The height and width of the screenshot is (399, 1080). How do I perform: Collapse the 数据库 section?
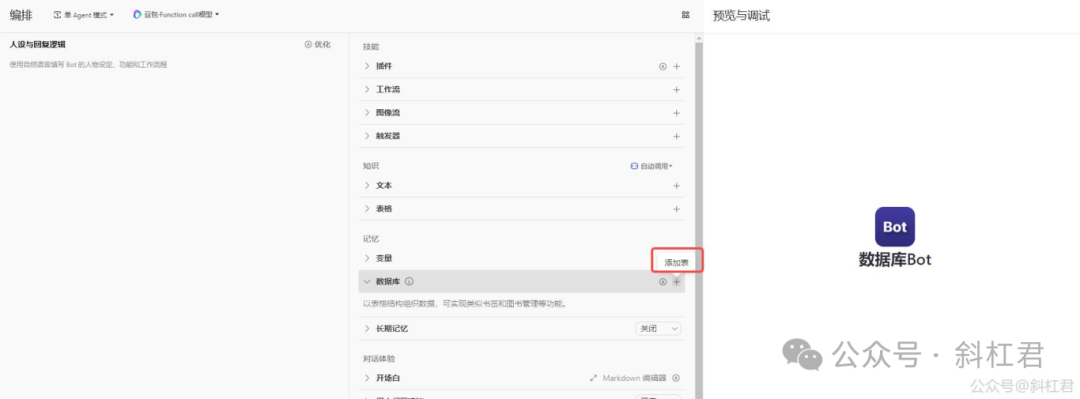point(367,281)
